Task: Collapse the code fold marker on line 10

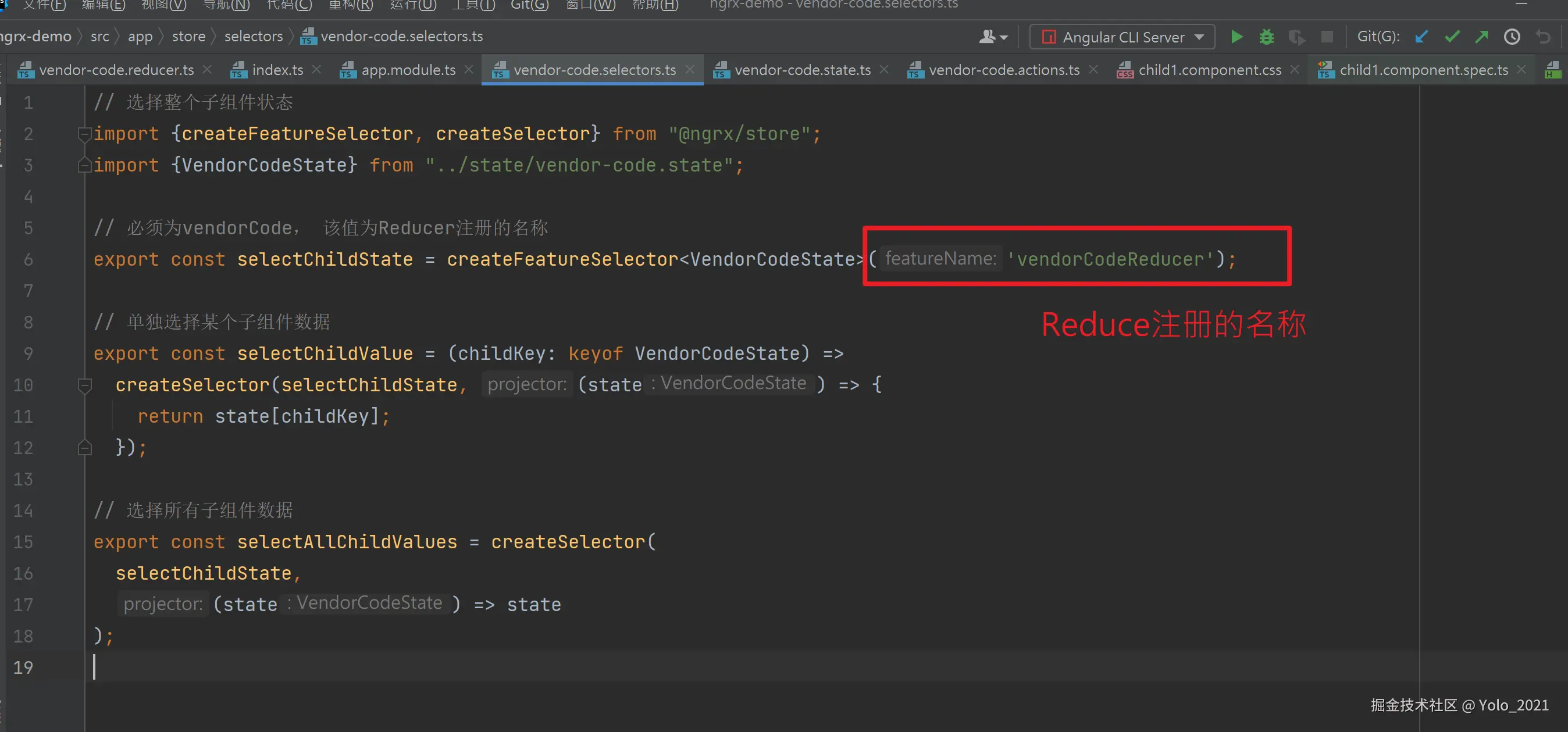Action: pyautogui.click(x=84, y=384)
